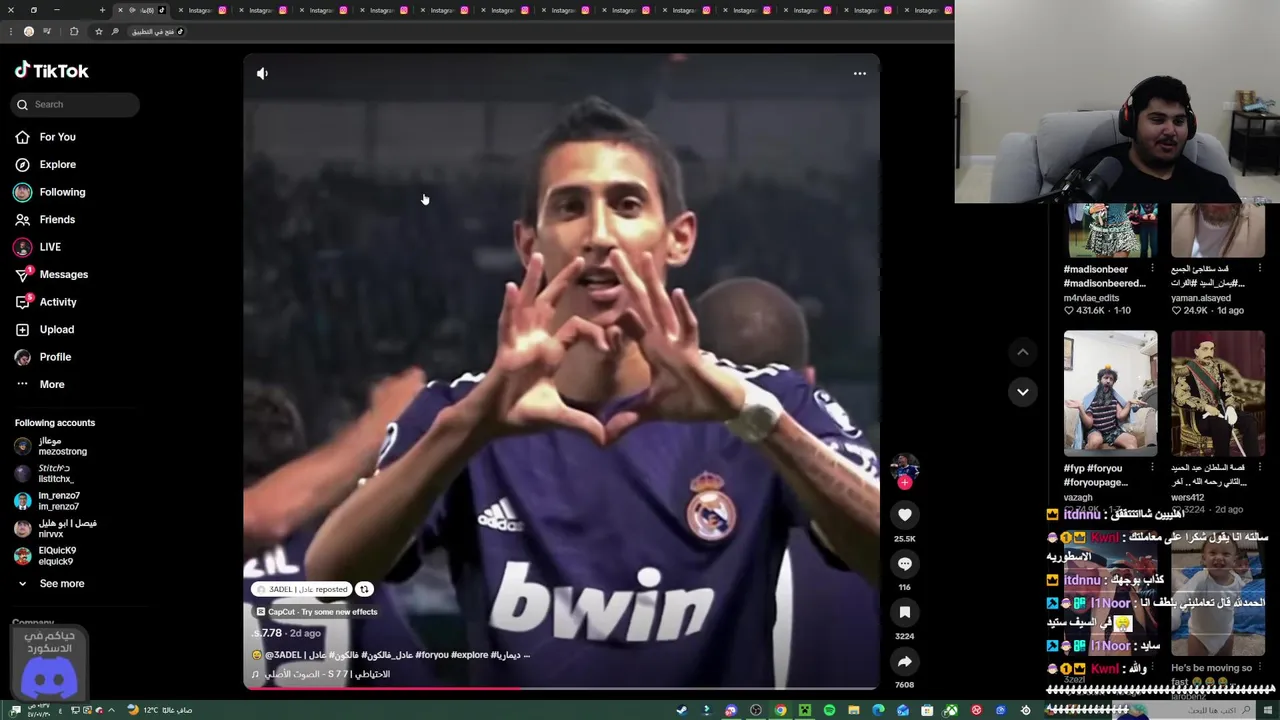Open the browser profile avatar
This screenshot has height=720, width=1280.
tap(29, 31)
